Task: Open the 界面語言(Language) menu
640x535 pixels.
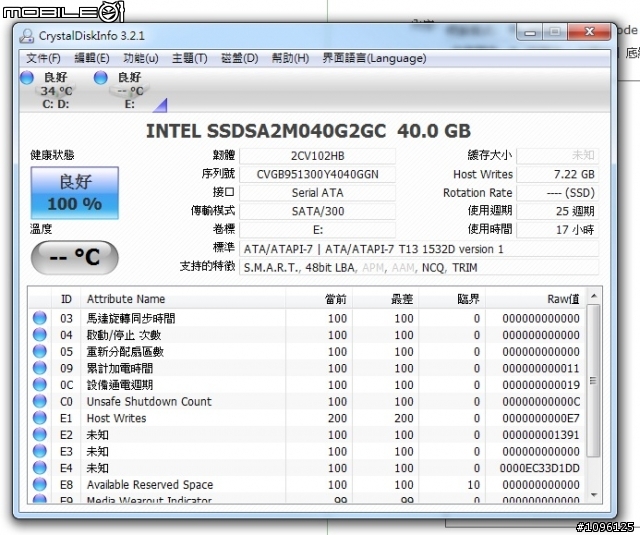Action: 374,58
